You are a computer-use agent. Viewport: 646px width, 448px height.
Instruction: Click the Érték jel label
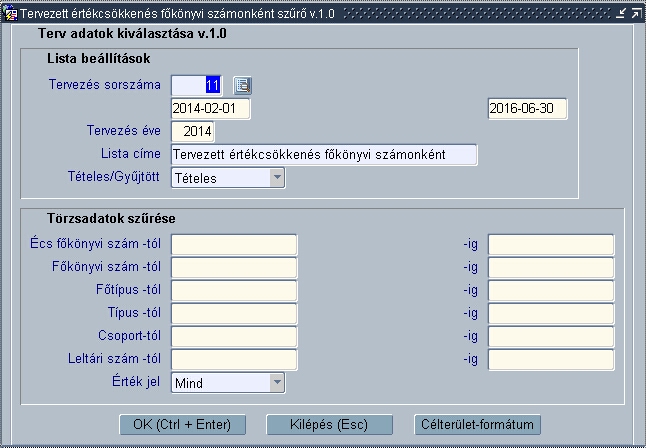click(x=136, y=382)
